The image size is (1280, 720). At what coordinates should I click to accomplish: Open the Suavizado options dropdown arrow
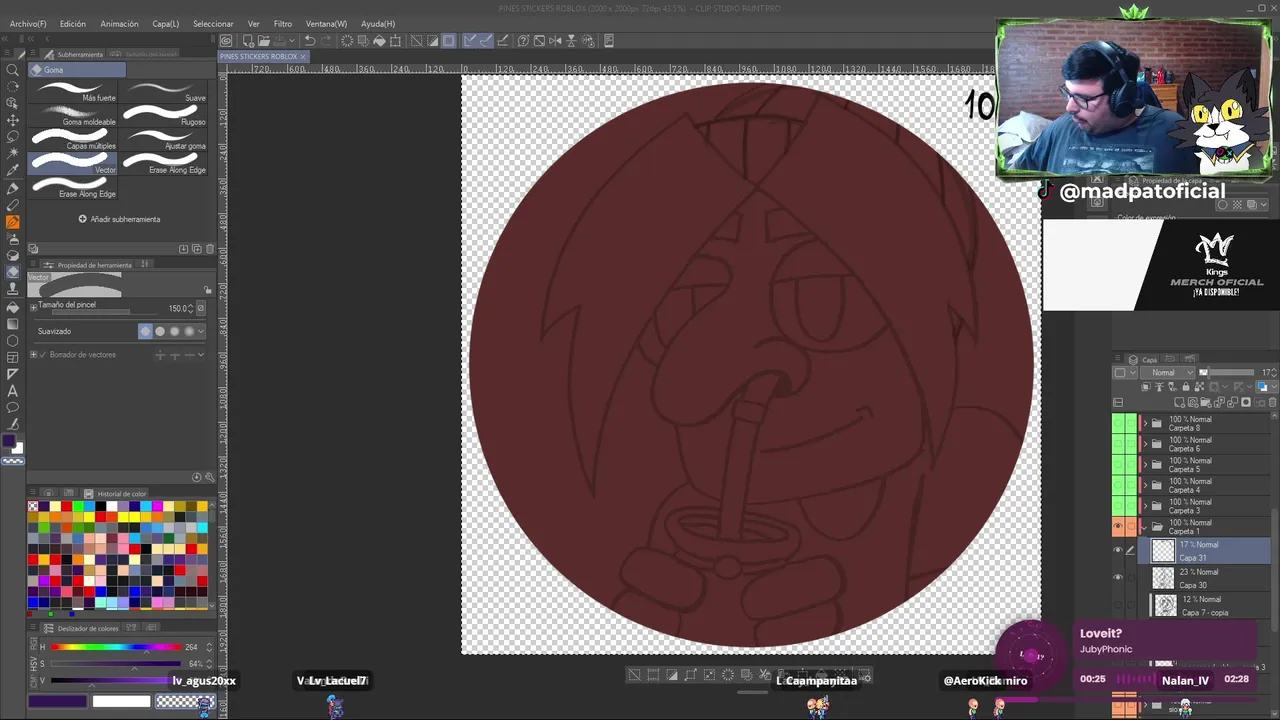click(x=201, y=331)
